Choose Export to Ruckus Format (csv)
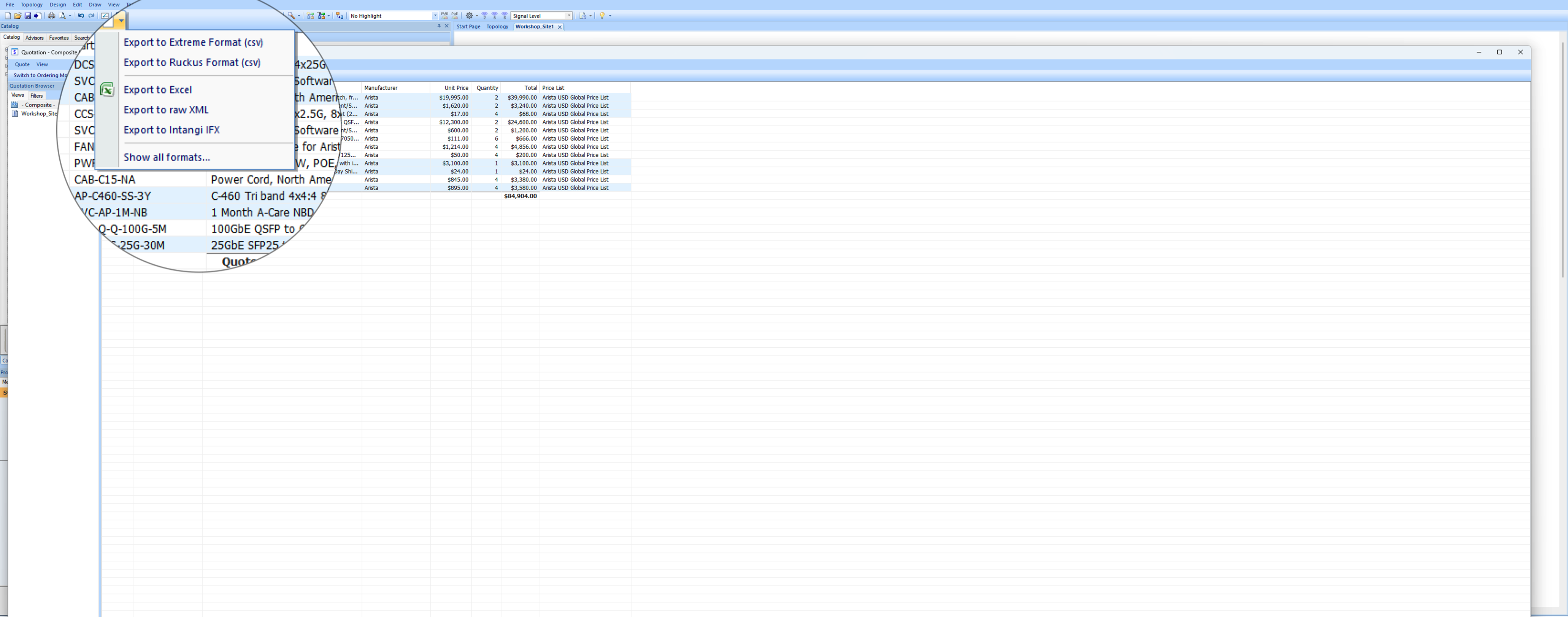 point(192,62)
